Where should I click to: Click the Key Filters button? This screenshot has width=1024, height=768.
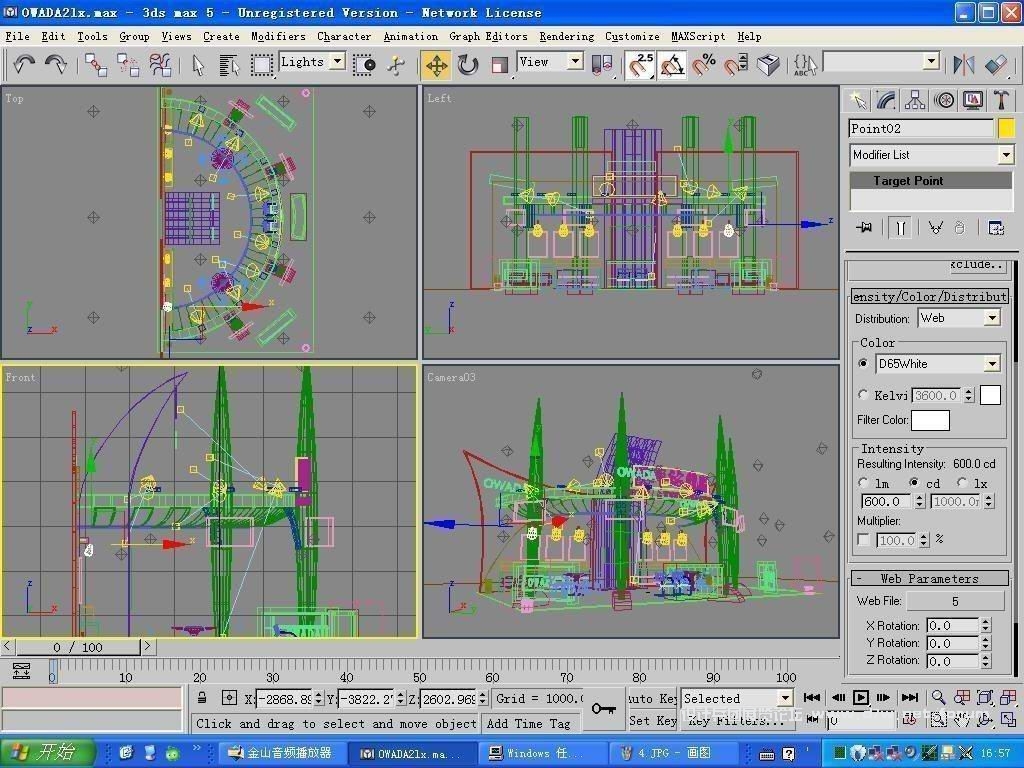(x=737, y=720)
